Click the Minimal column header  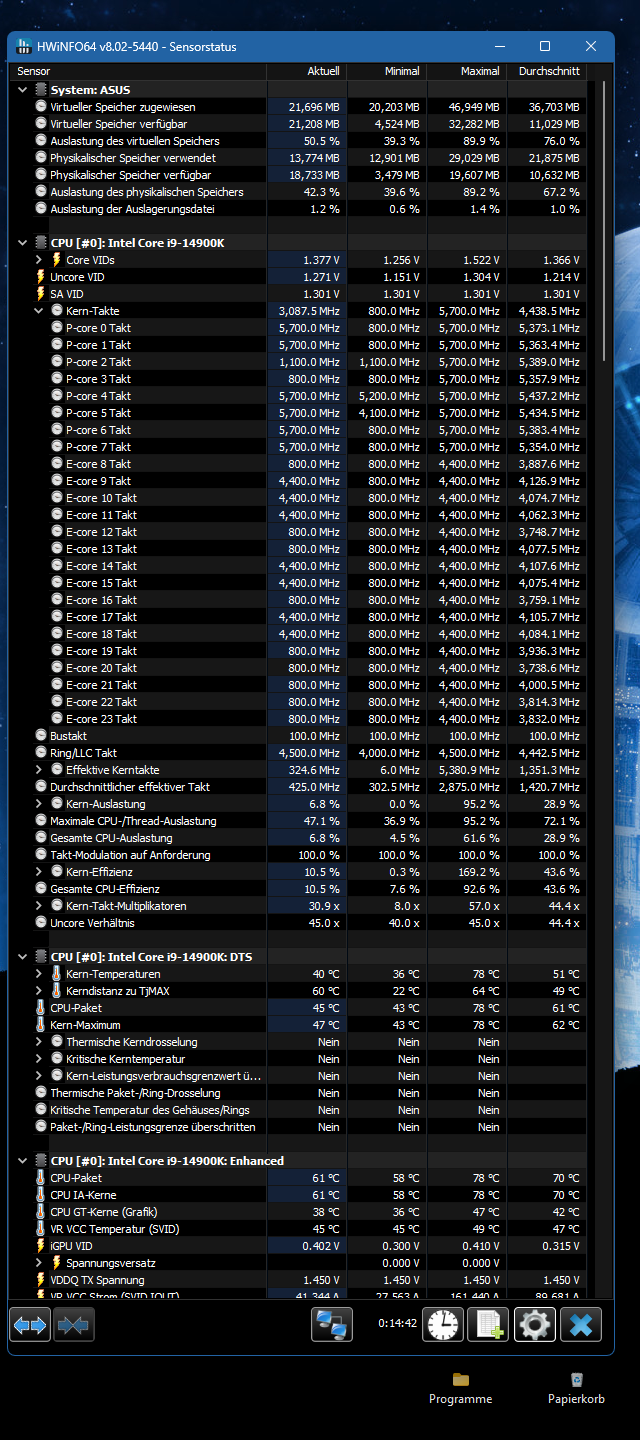coord(387,72)
